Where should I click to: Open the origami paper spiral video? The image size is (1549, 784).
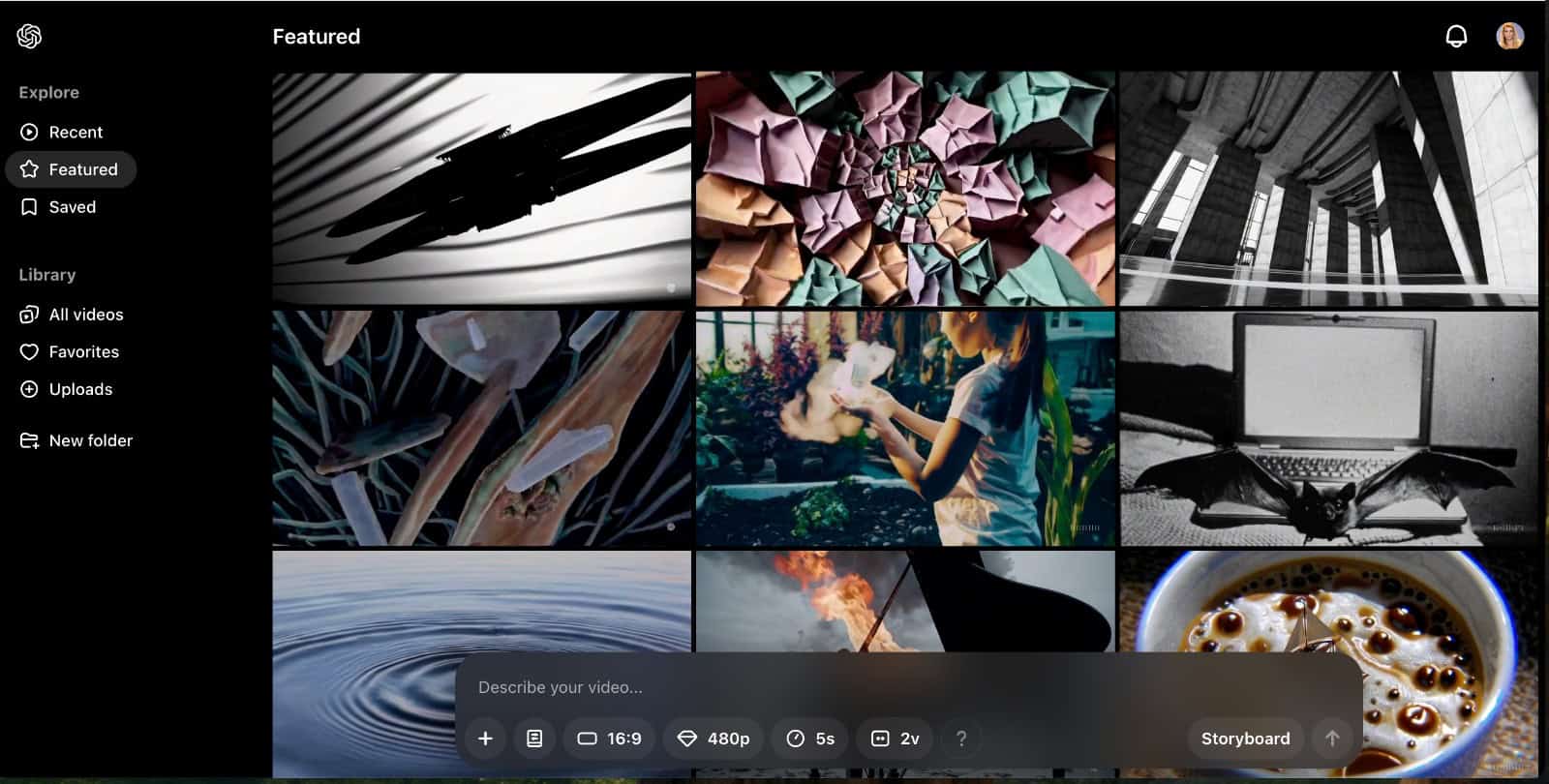[x=905, y=189]
